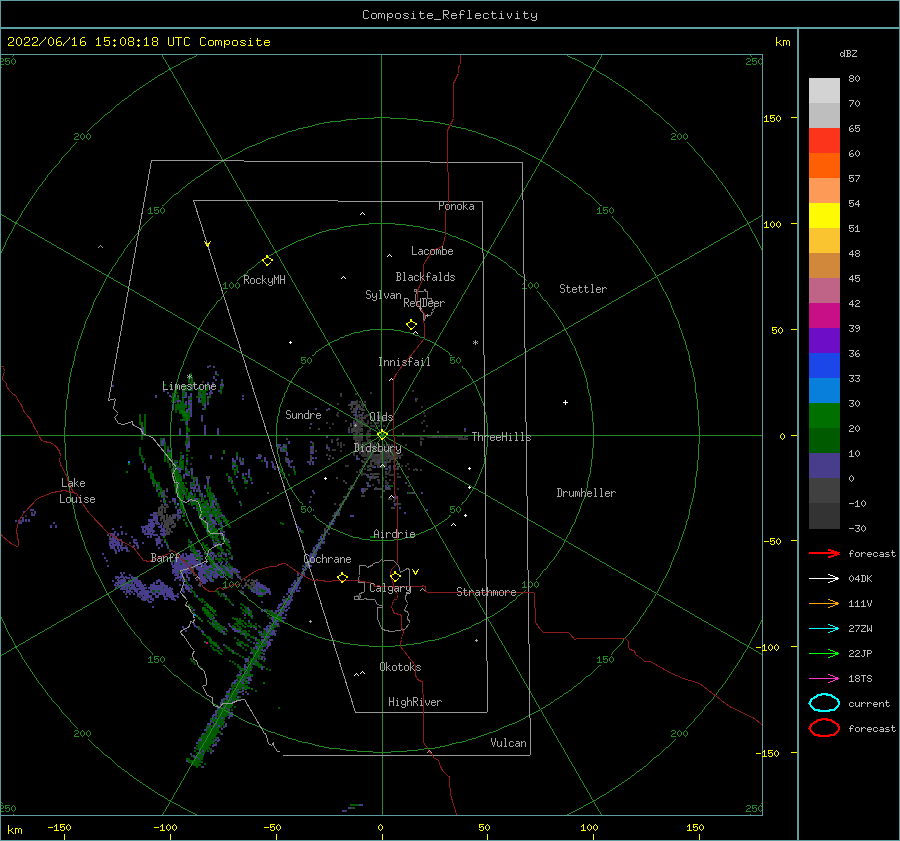Click the Sundre label
The image size is (900, 841).
click(303, 414)
